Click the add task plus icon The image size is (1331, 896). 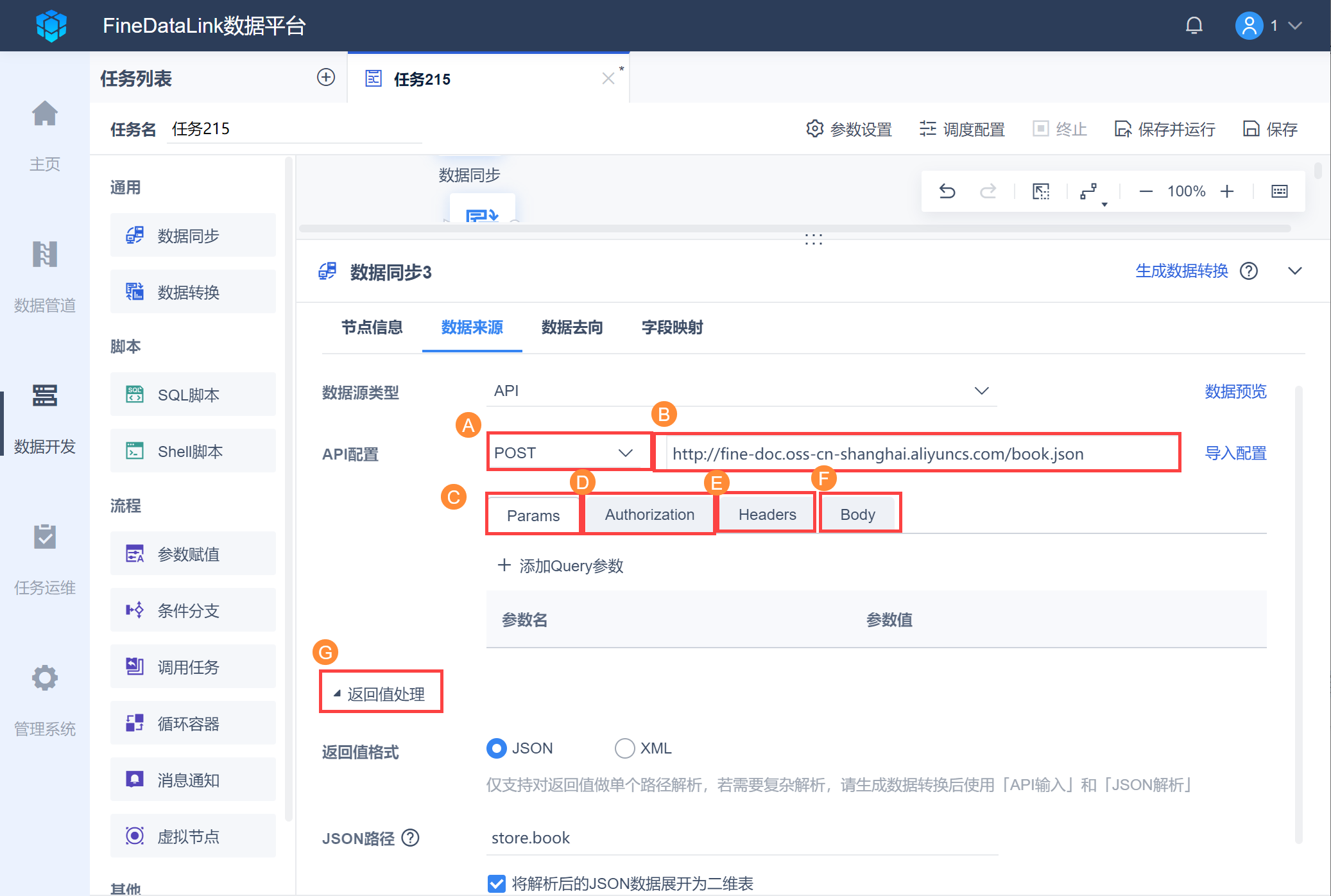tap(326, 78)
